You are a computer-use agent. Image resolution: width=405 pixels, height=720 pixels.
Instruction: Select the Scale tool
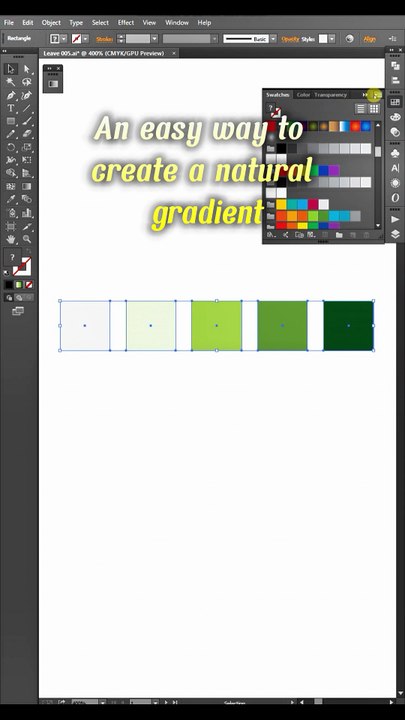27,147
